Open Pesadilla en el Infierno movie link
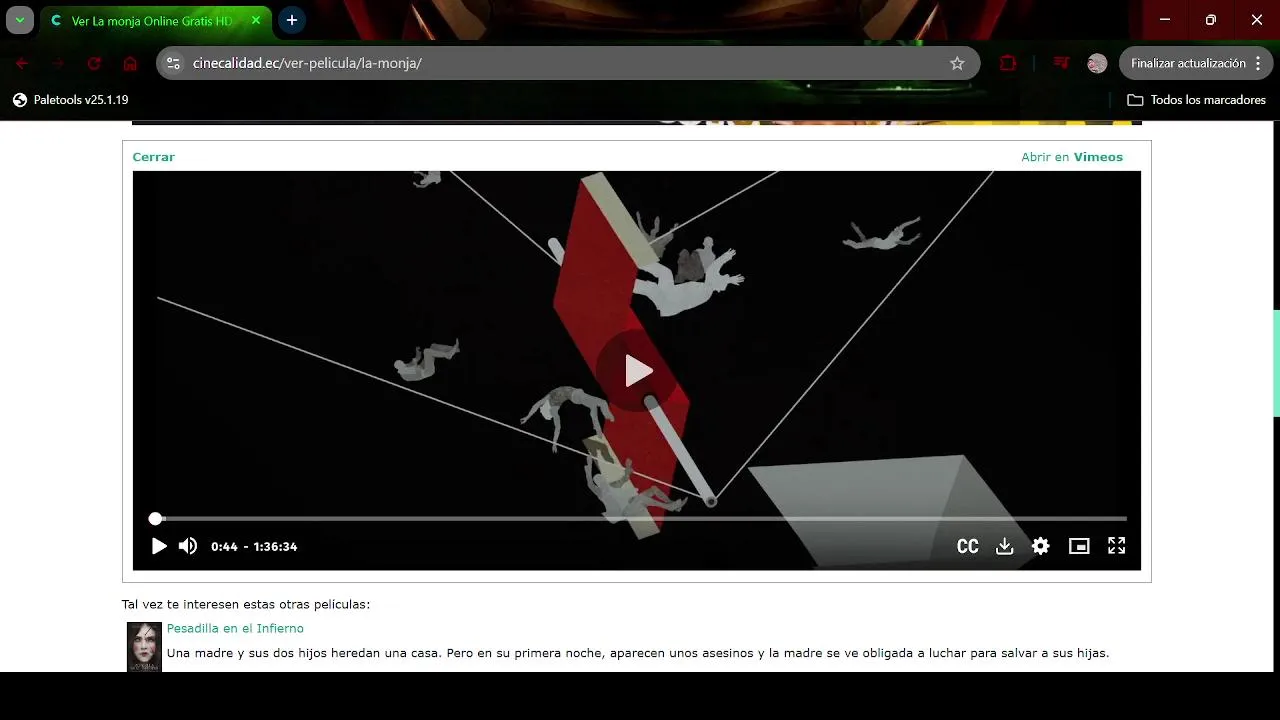The image size is (1280, 720). click(235, 628)
